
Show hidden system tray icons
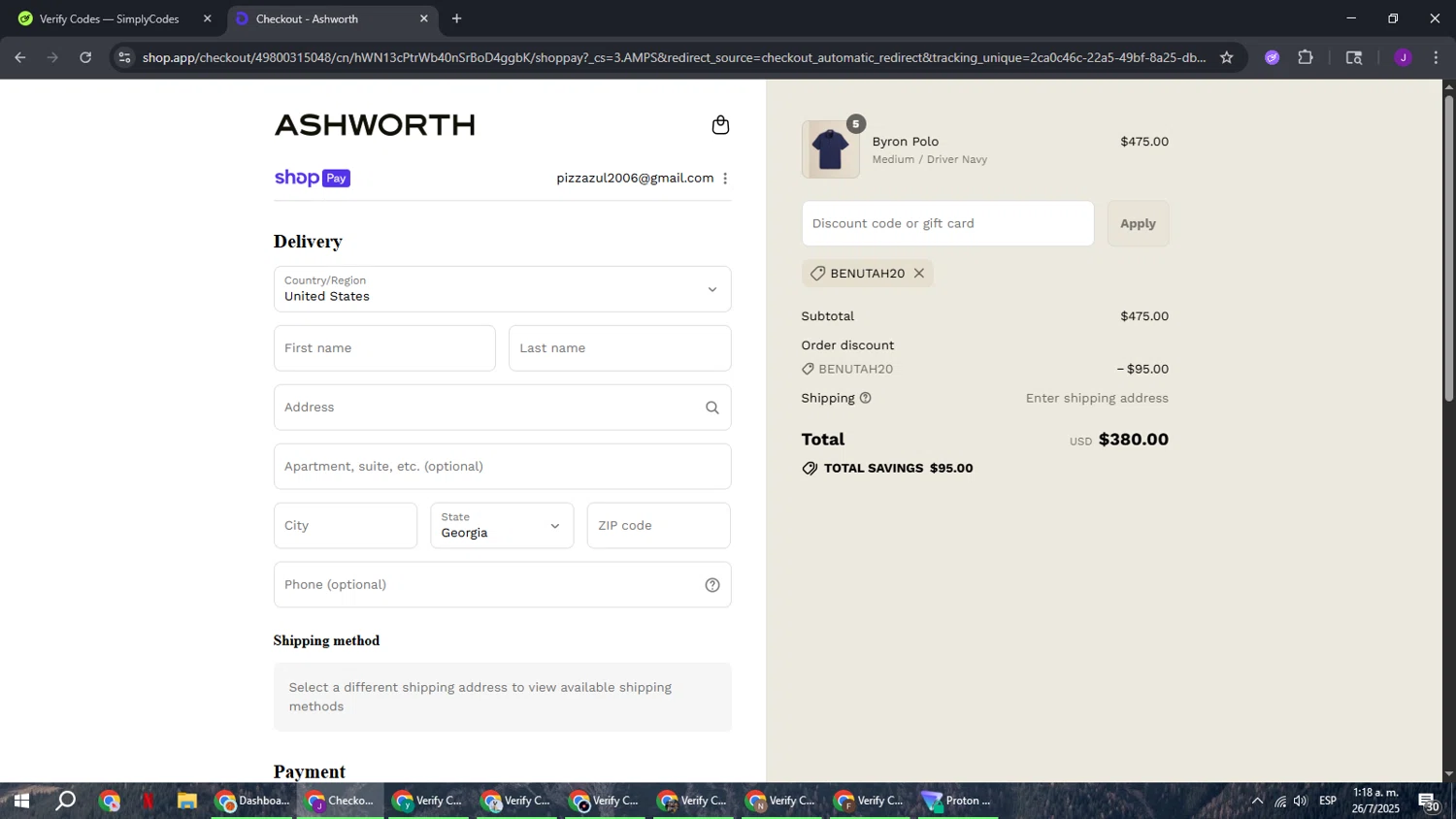click(x=1257, y=802)
